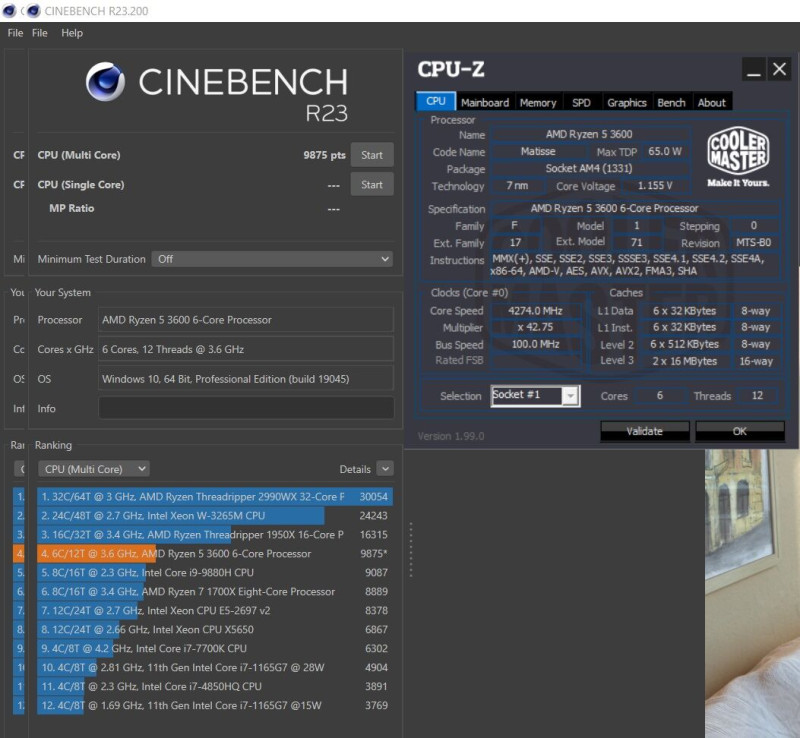Click the Threads value 12 in CPU-Z
Viewport: 800px width, 738px height.
coord(757,396)
